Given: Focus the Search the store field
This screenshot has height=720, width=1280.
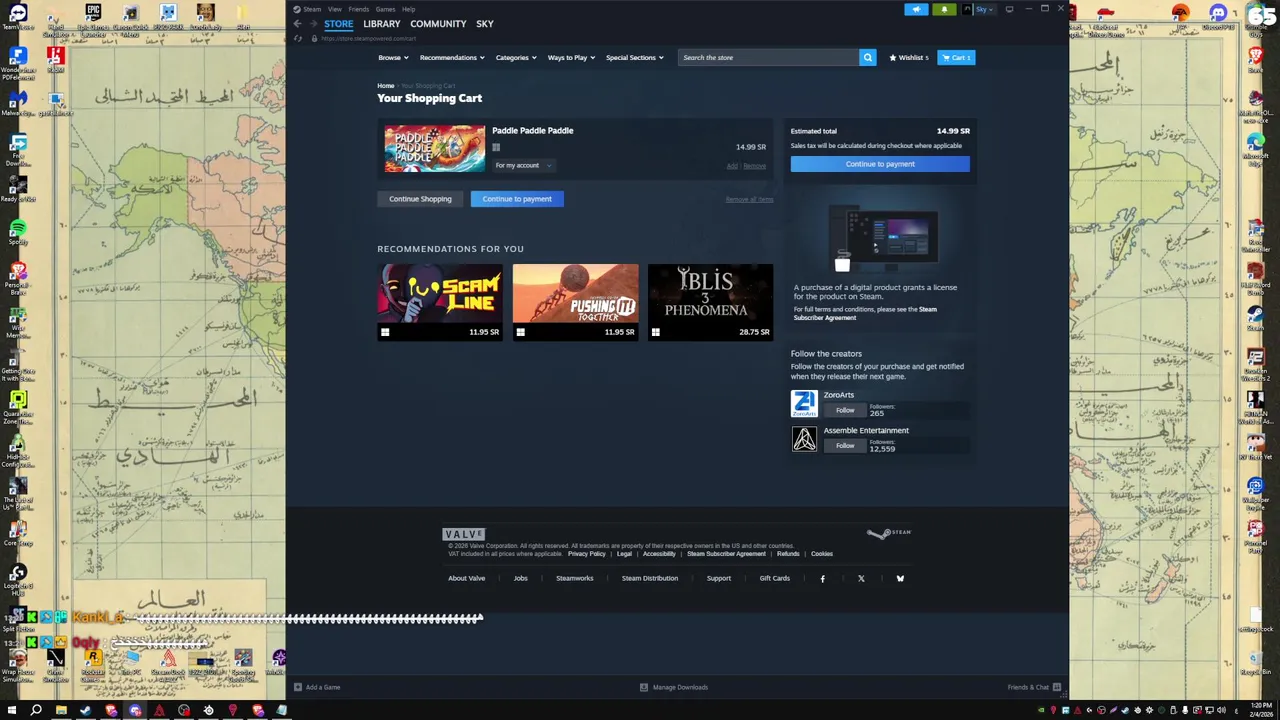Looking at the screenshot, I should click(x=768, y=57).
